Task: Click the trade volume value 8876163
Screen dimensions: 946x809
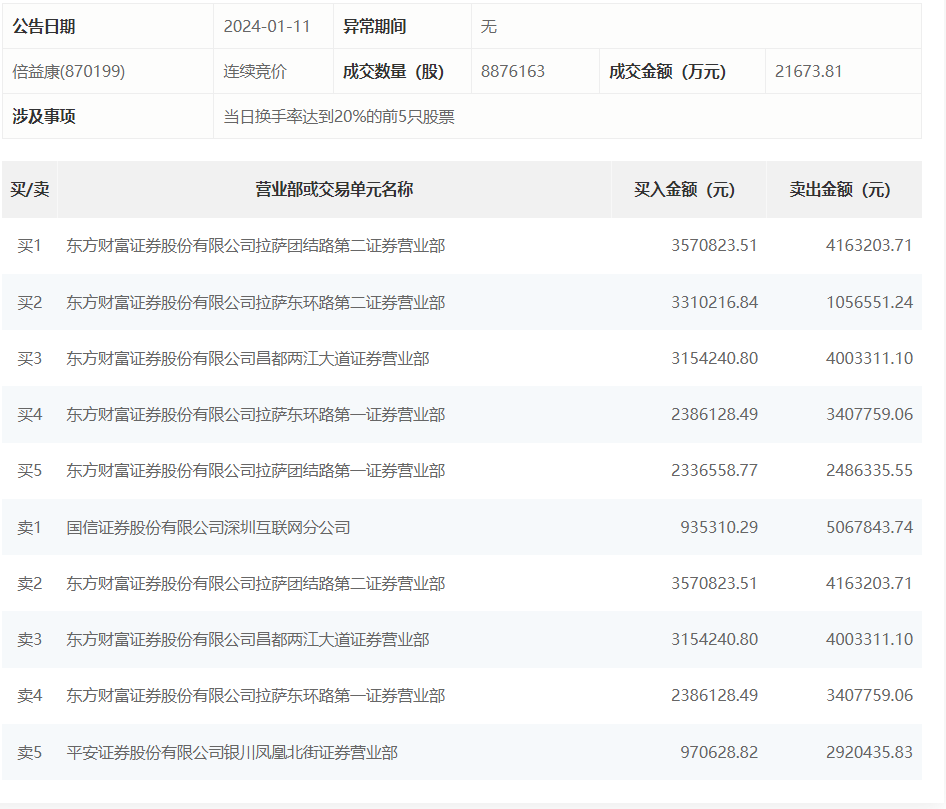Action: (513, 71)
